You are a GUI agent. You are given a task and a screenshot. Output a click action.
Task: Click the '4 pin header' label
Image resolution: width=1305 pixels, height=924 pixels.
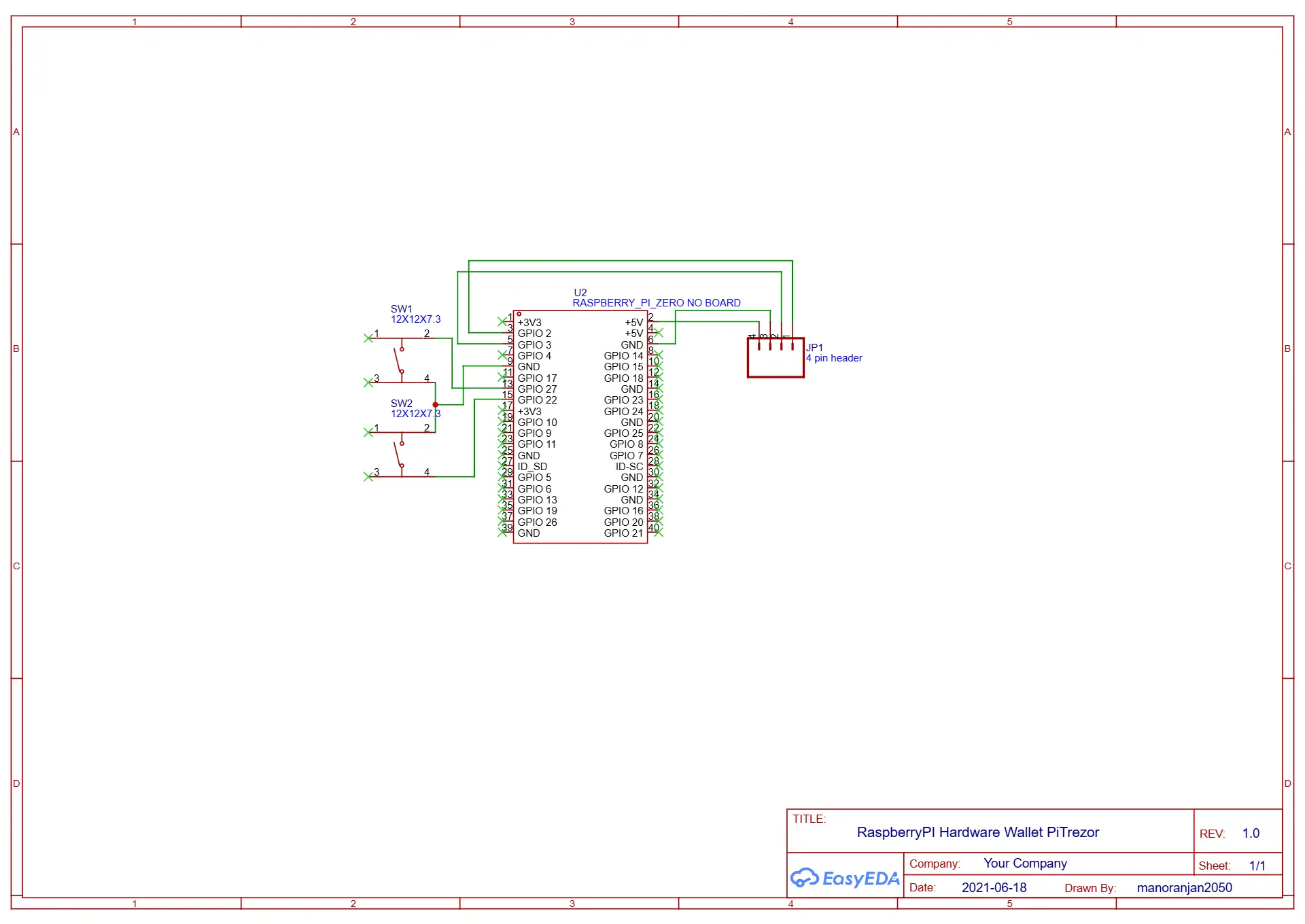[834, 358]
